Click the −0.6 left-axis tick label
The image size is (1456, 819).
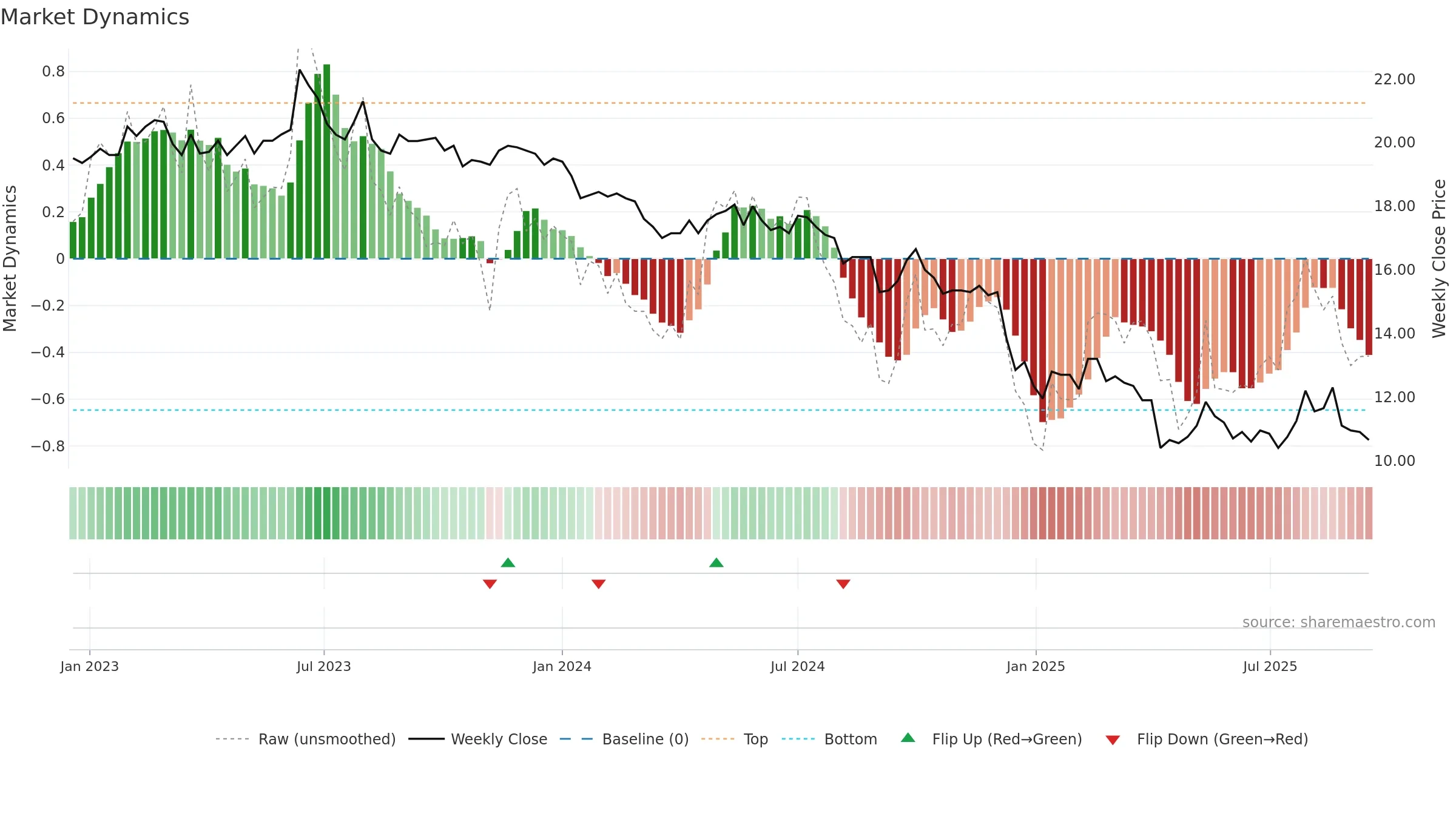(x=48, y=399)
